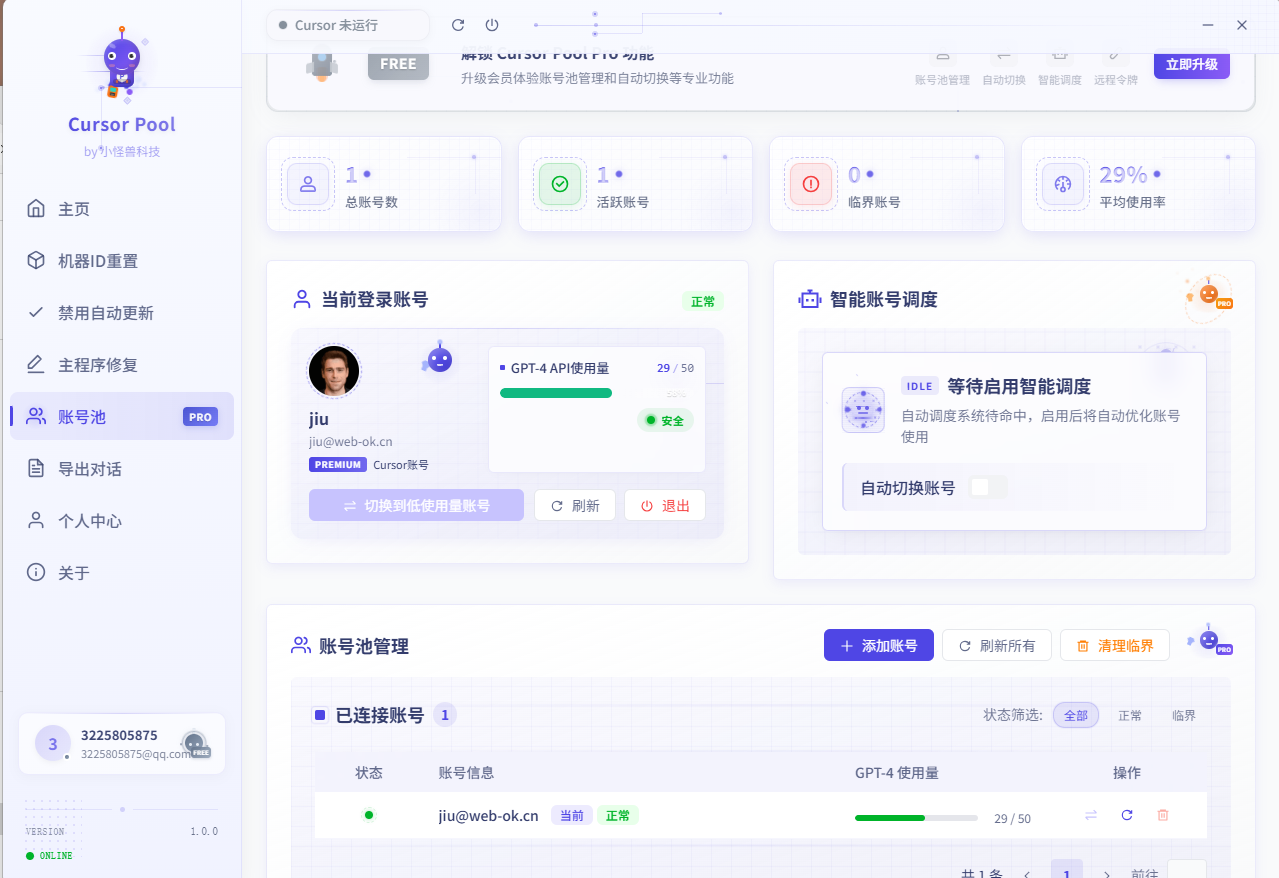Click the PRO robot icon beside 智能账号调度
Image resolution: width=1279 pixels, height=878 pixels.
point(1208,298)
